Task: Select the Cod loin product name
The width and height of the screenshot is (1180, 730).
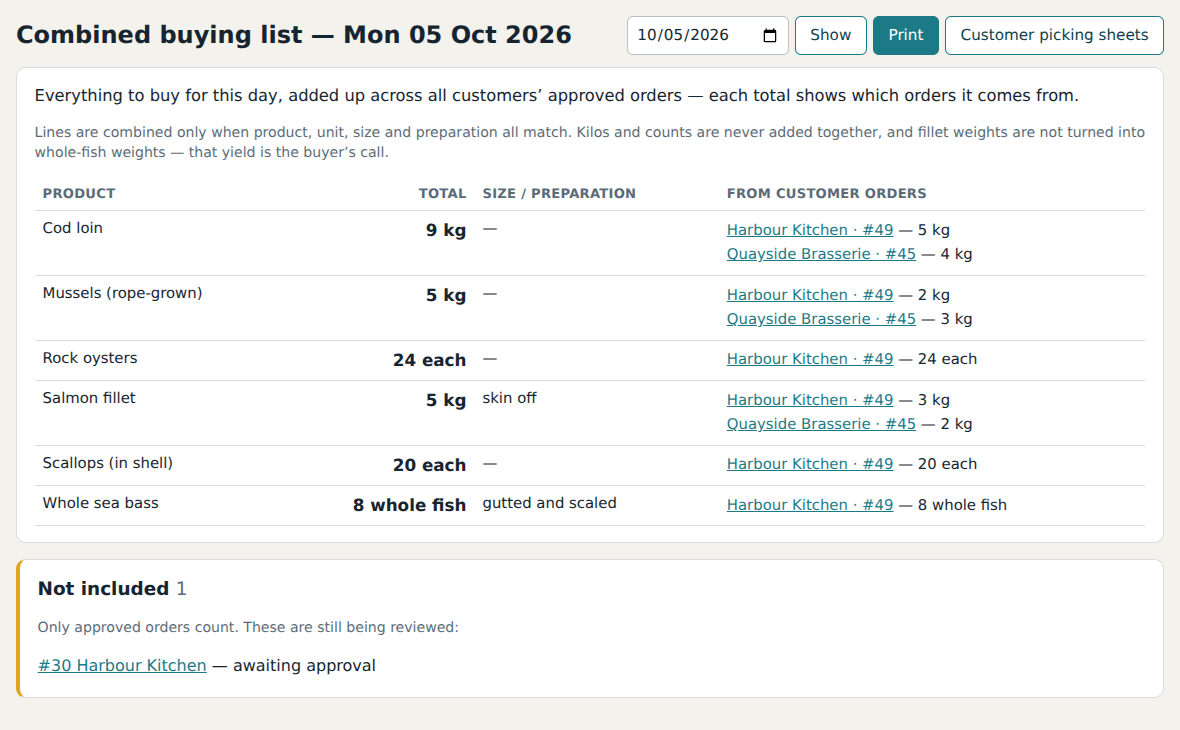Action: pos(72,228)
